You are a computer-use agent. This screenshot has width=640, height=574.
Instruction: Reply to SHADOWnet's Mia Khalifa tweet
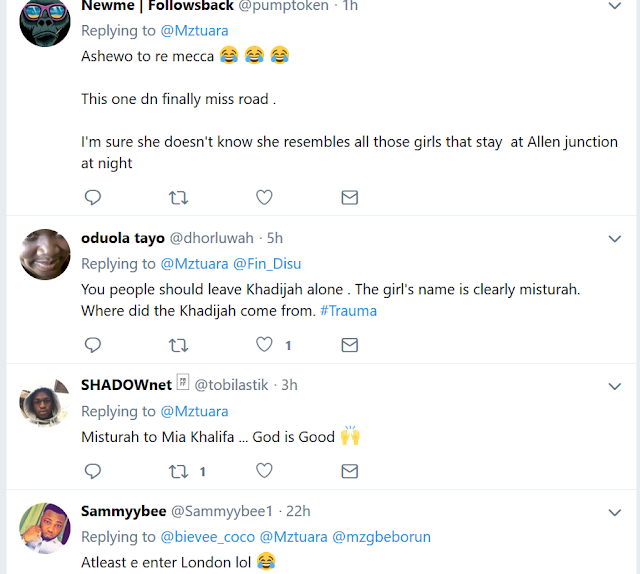click(92, 471)
